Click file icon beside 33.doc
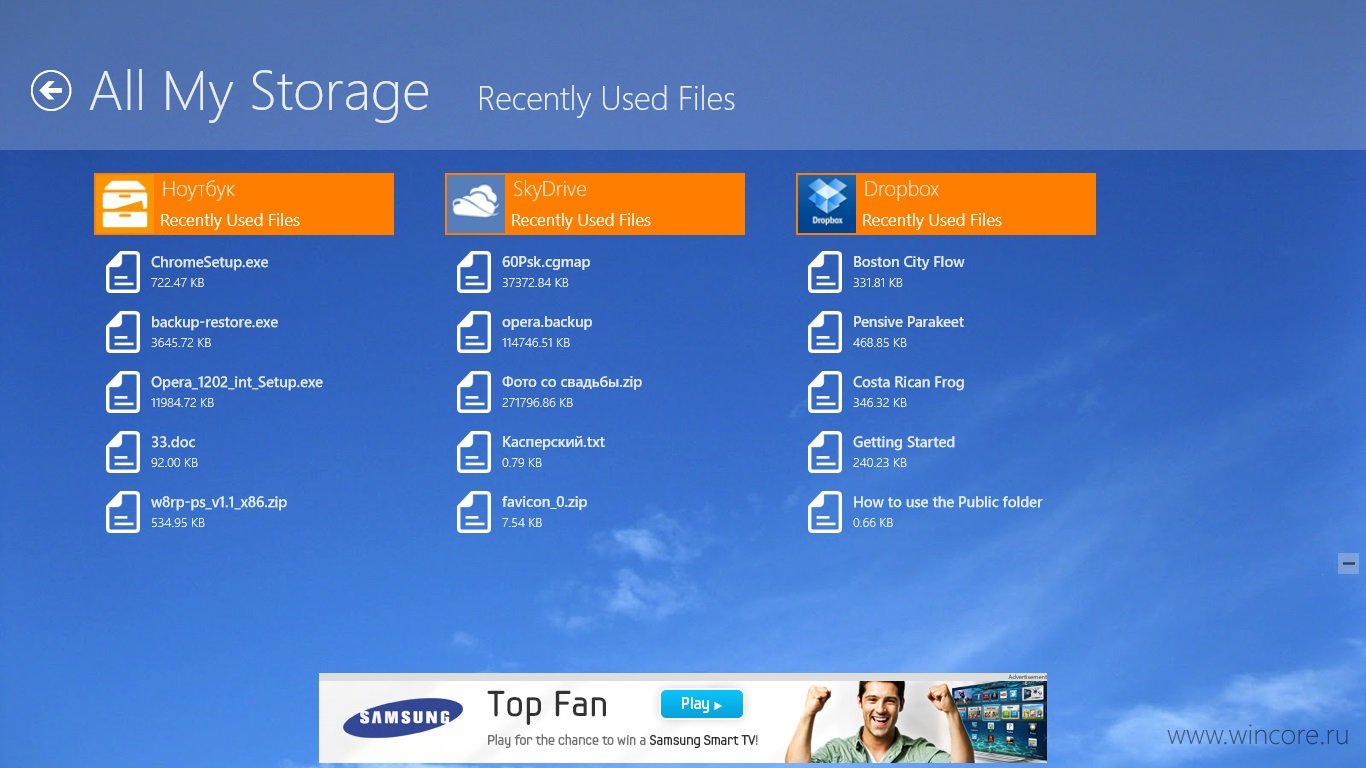Viewport: 1366px width, 768px height. 123,452
